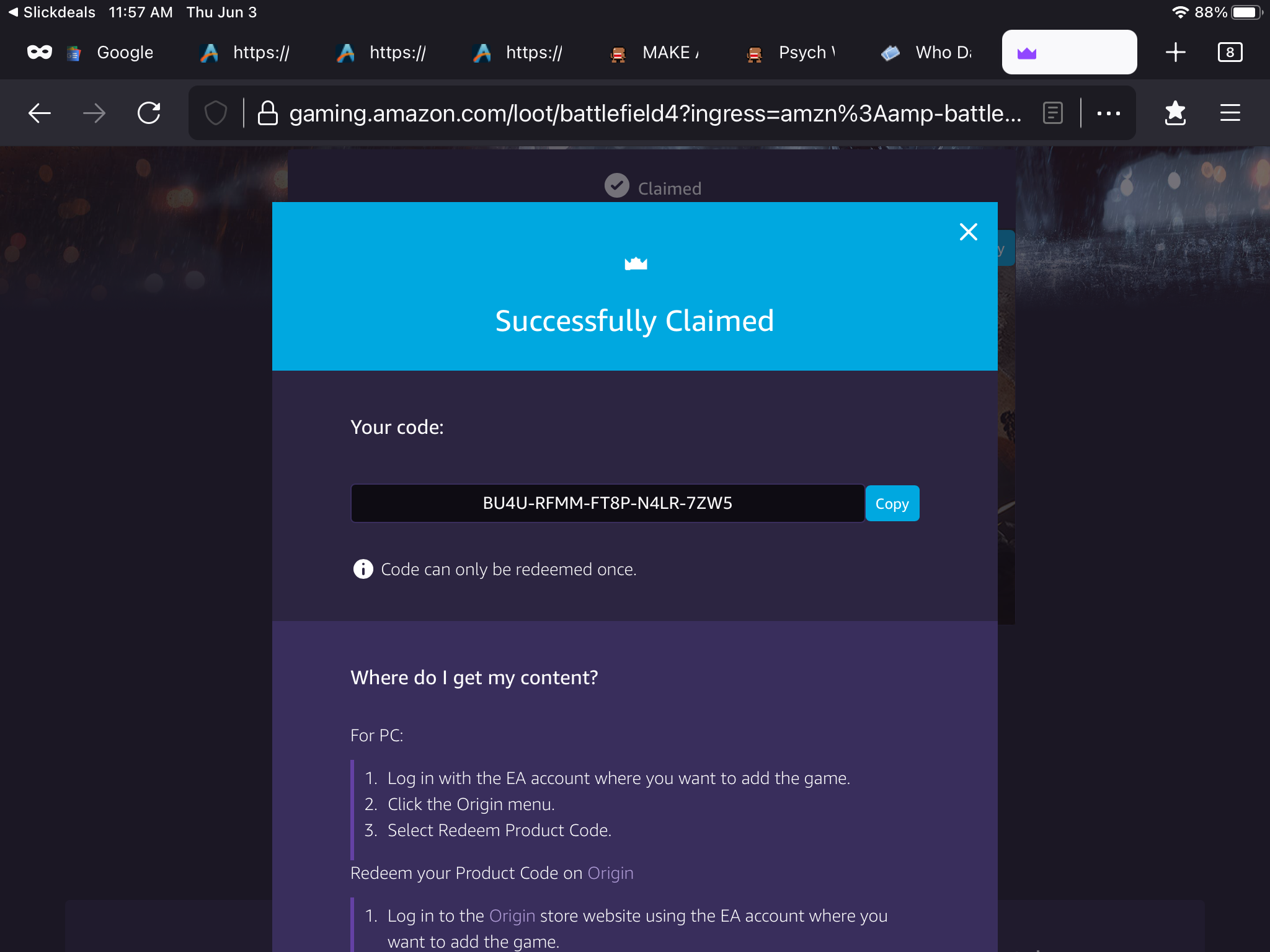The height and width of the screenshot is (952, 1270).
Task: Toggle private browsing mask icon
Action: (x=39, y=52)
